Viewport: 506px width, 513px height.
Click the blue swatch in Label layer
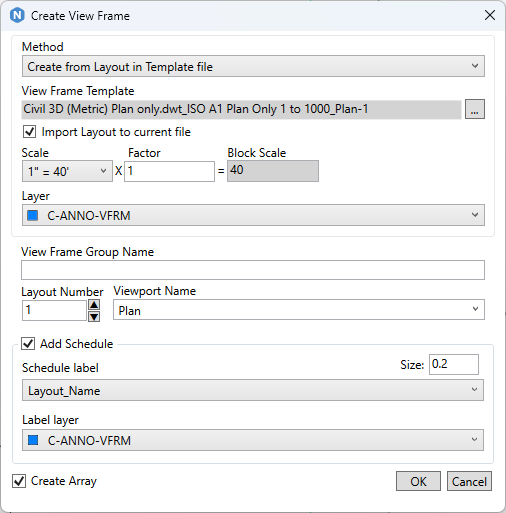click(x=33, y=440)
